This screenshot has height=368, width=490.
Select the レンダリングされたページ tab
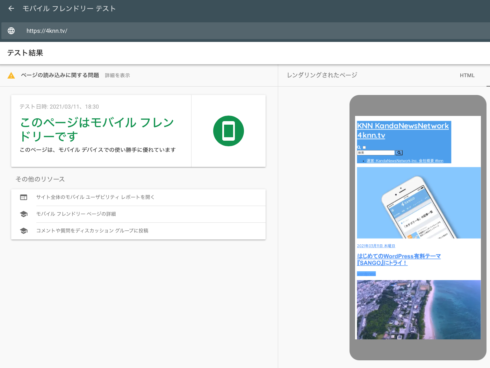point(322,75)
